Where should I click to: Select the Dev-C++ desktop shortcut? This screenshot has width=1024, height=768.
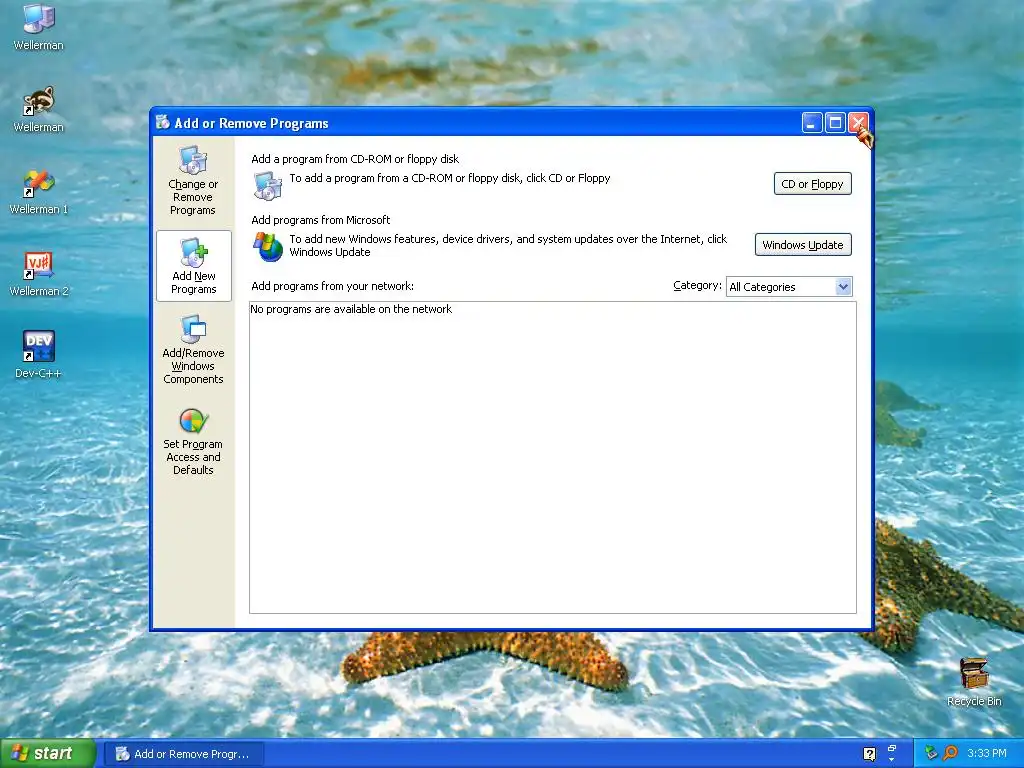[x=39, y=356]
